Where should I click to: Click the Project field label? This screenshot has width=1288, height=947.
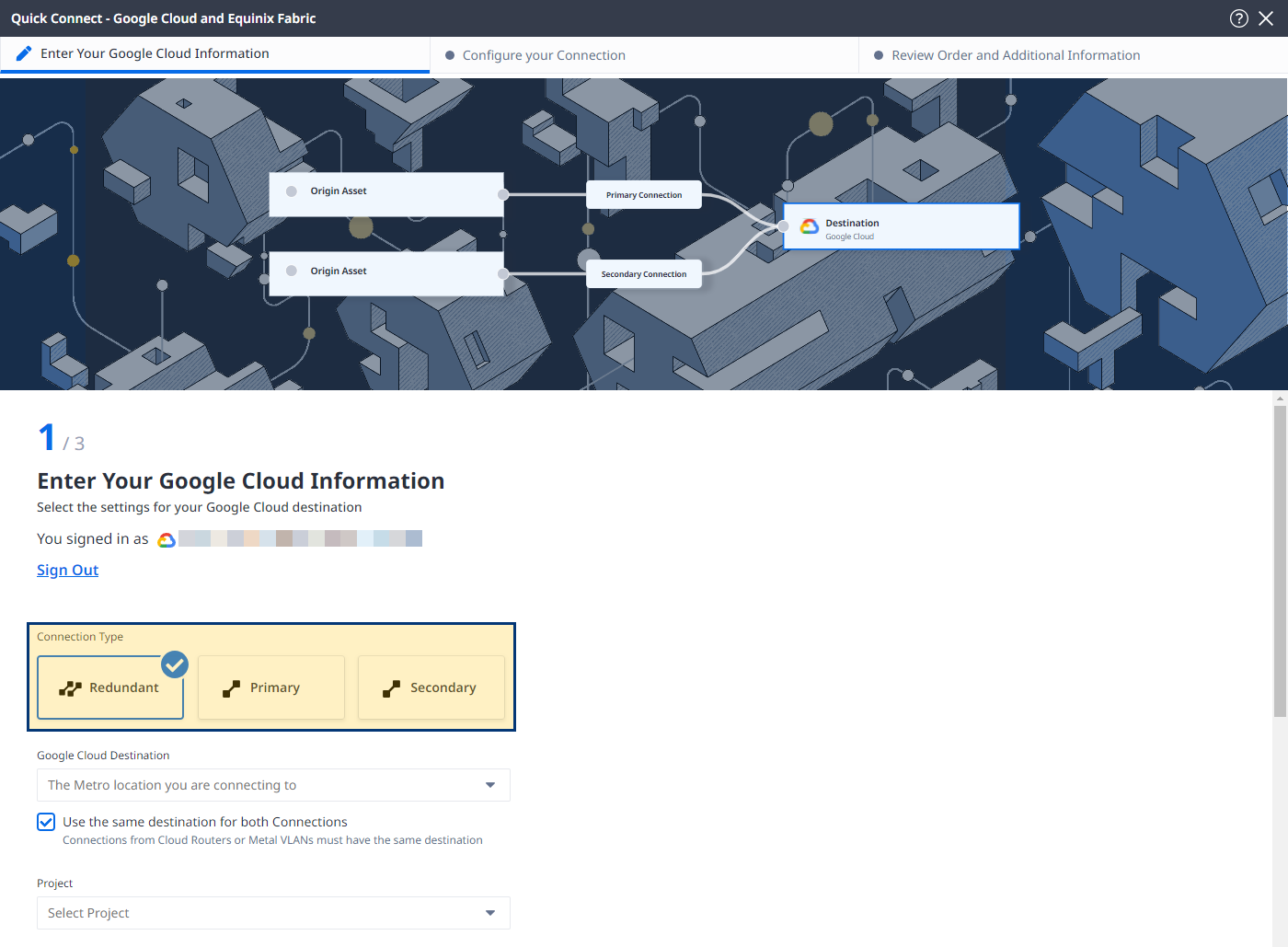55,883
